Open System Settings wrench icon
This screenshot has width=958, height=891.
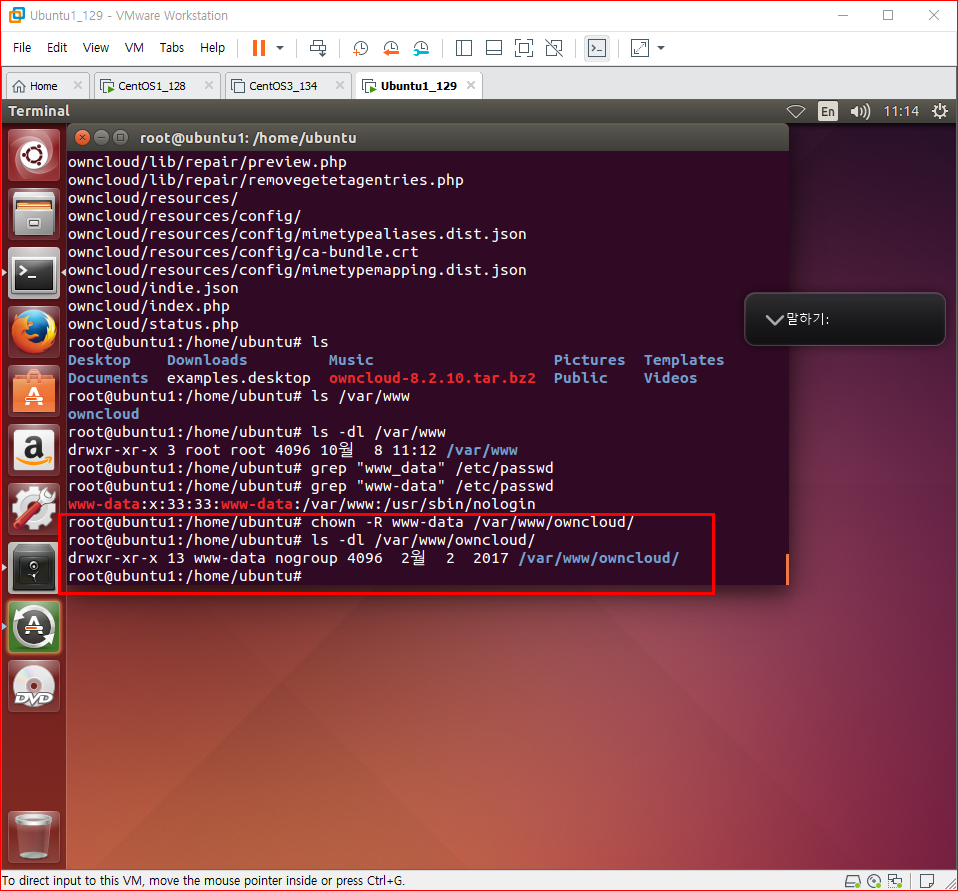click(x=34, y=509)
